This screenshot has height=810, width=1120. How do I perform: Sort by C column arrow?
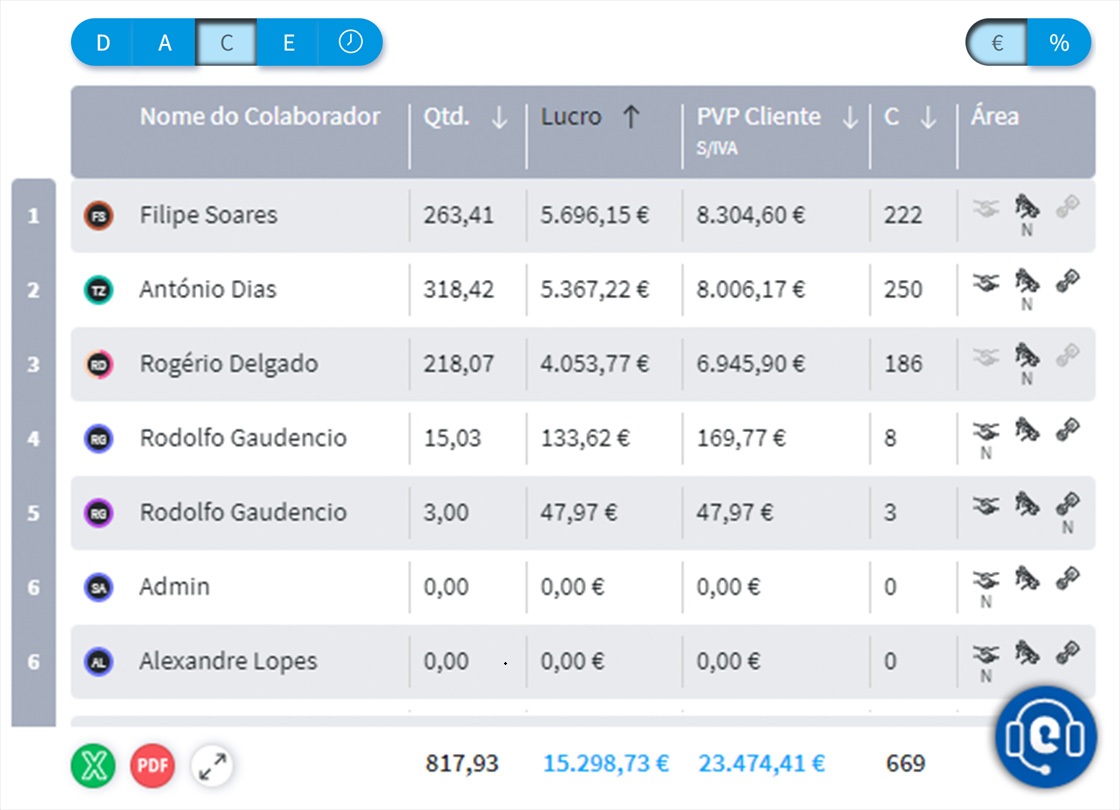(928, 117)
